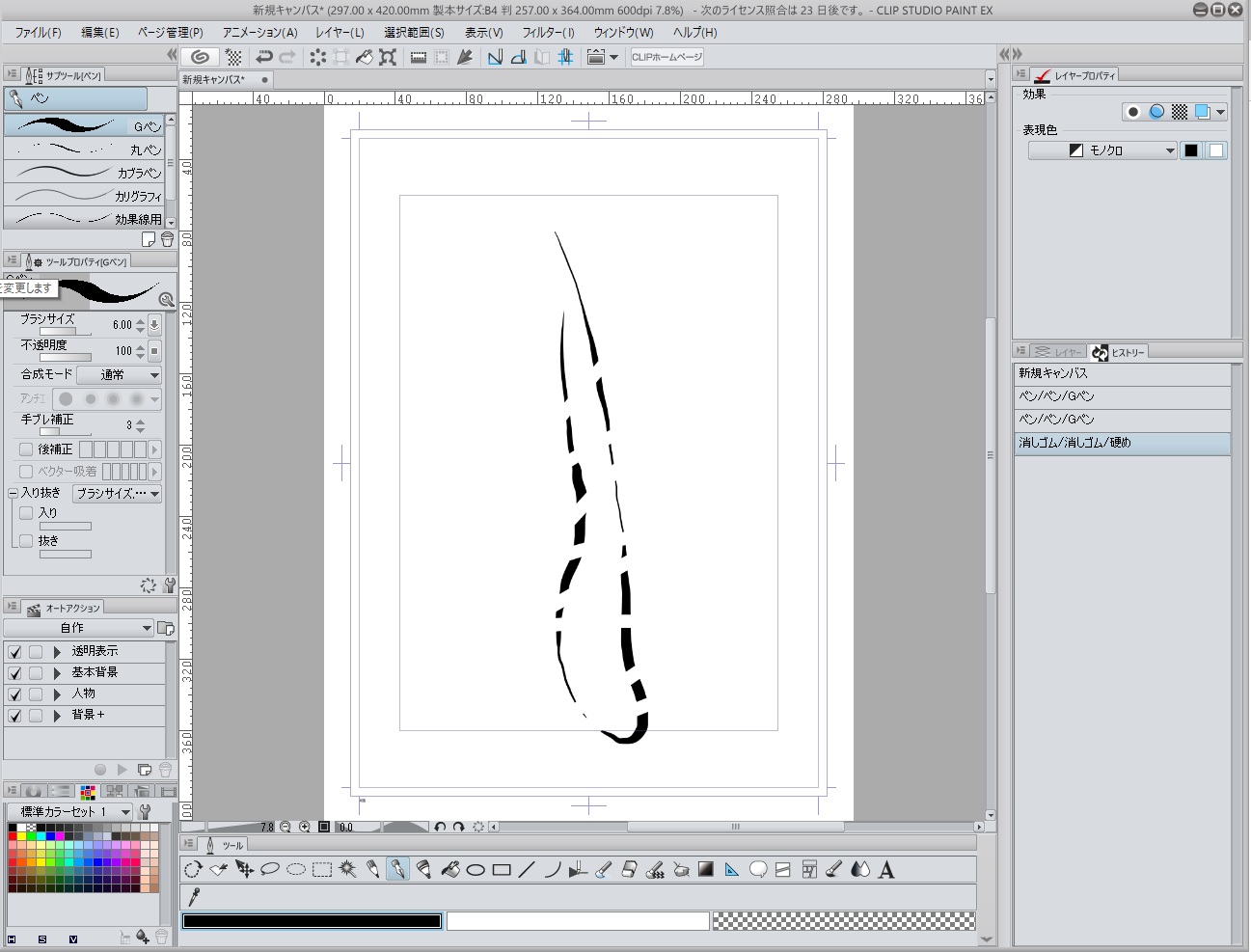Image resolution: width=1251 pixels, height=952 pixels.
Task: Uncheck the 人物 auto action checkbox
Action: pos(14,694)
